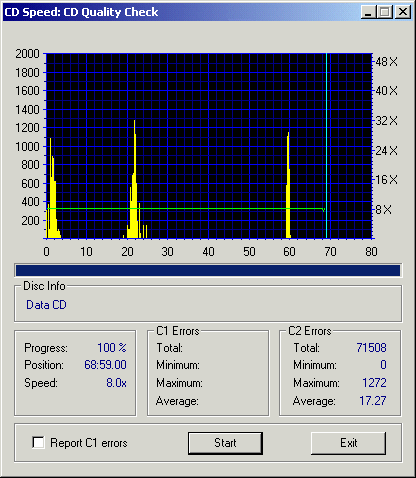Click the Start button

coord(225,443)
